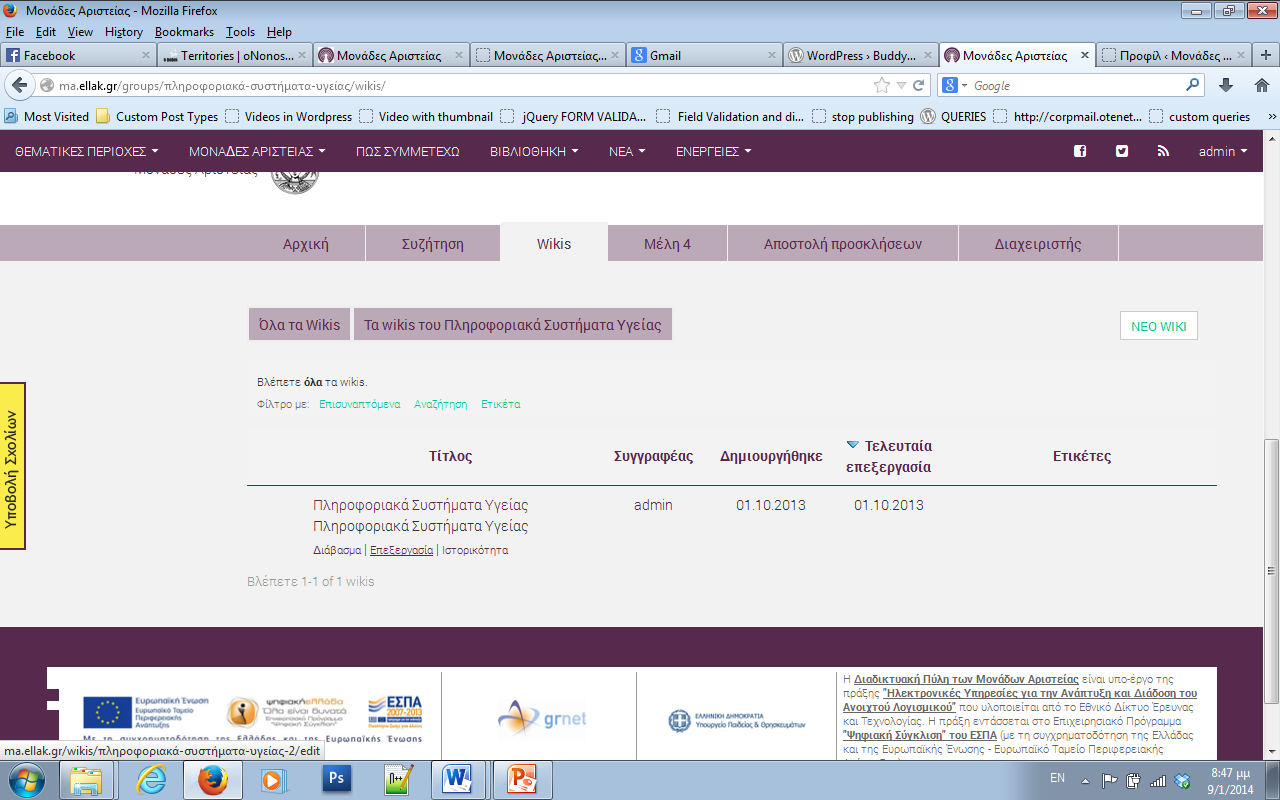The image size is (1280, 800).
Task: Click the Υποβολή Σχολίων side tab
Action: click(13, 465)
